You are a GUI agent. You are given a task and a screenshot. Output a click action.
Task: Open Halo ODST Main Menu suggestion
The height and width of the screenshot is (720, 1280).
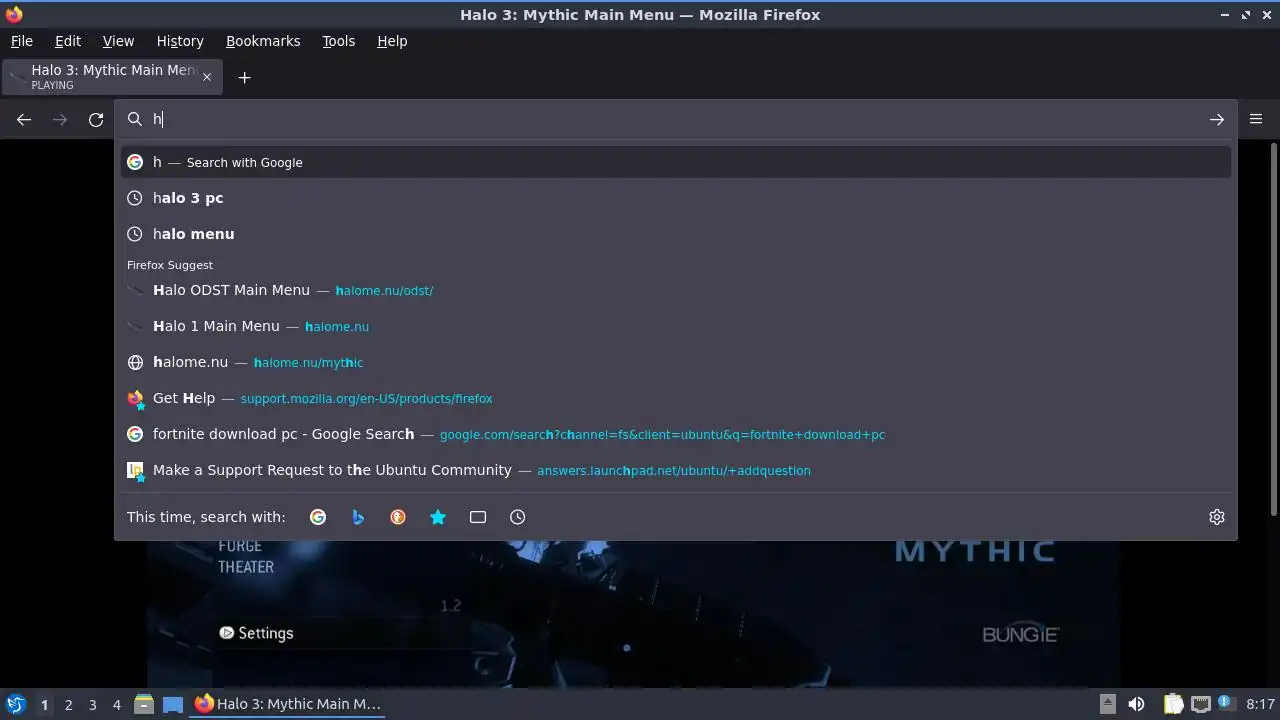point(675,290)
